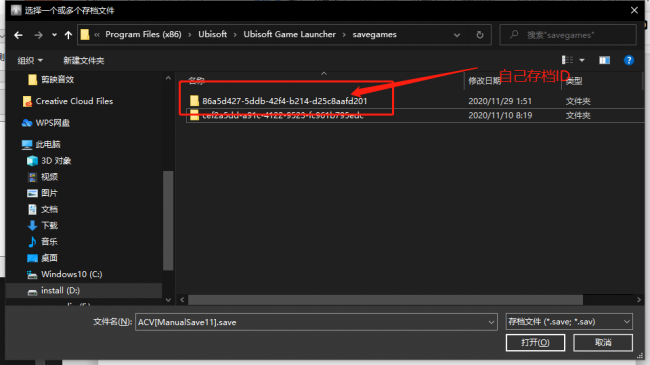Image resolution: width=650 pixels, height=365 pixels.
Task: Select folder 86a5d427-5ddb-42f4-b214-d25c8aafd201
Action: (284, 101)
